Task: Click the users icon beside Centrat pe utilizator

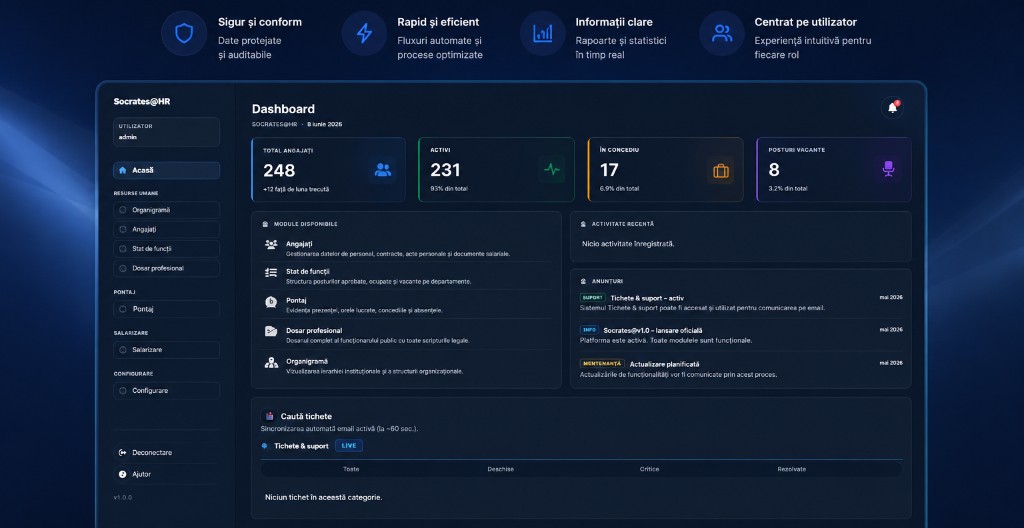Action: click(x=722, y=33)
